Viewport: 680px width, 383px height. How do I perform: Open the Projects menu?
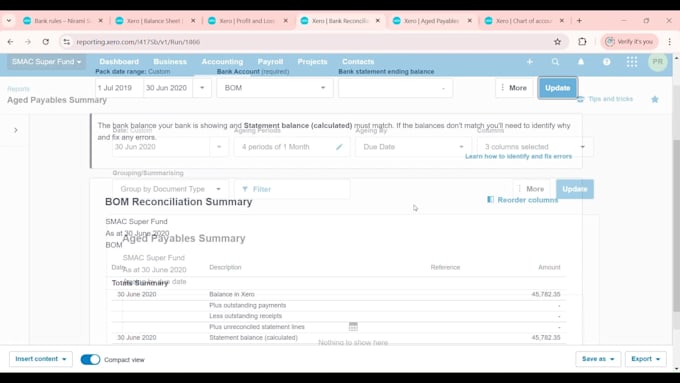click(312, 62)
